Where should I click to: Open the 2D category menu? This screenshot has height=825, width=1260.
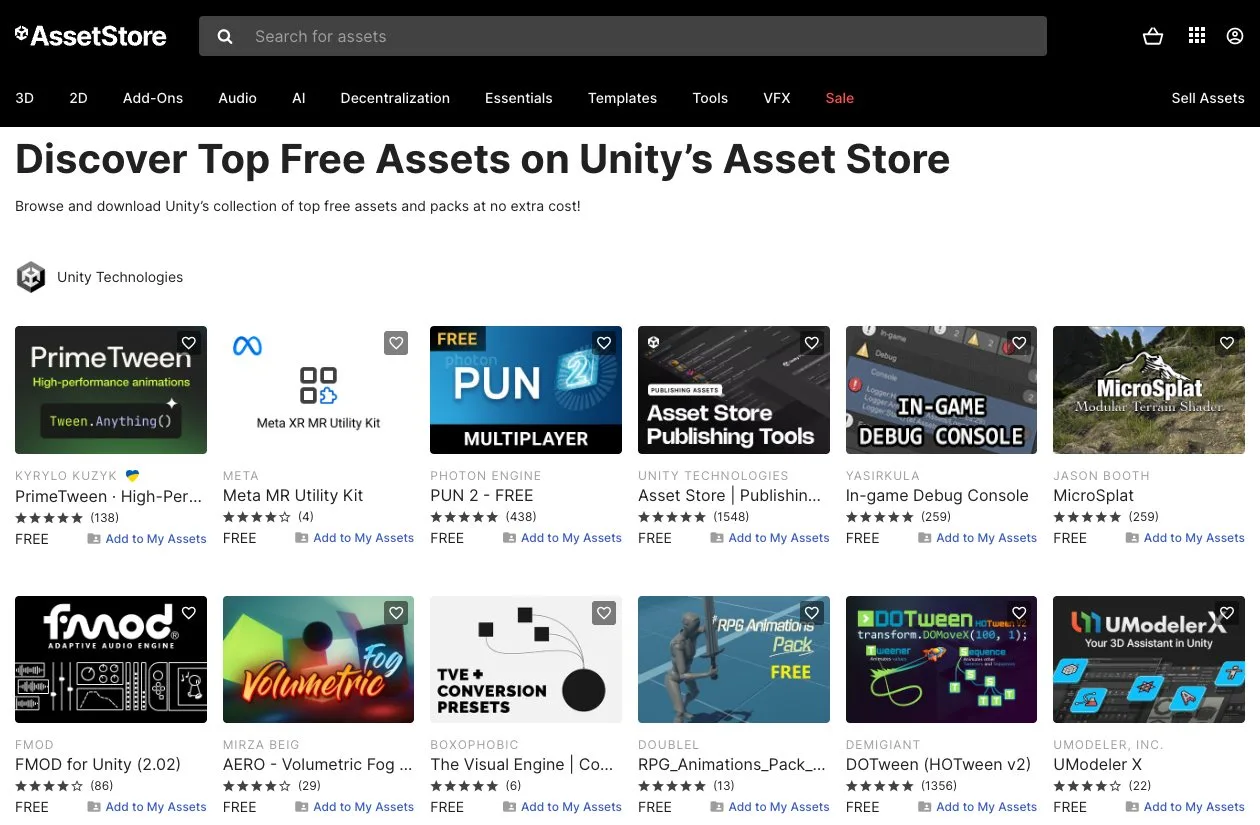pos(78,98)
